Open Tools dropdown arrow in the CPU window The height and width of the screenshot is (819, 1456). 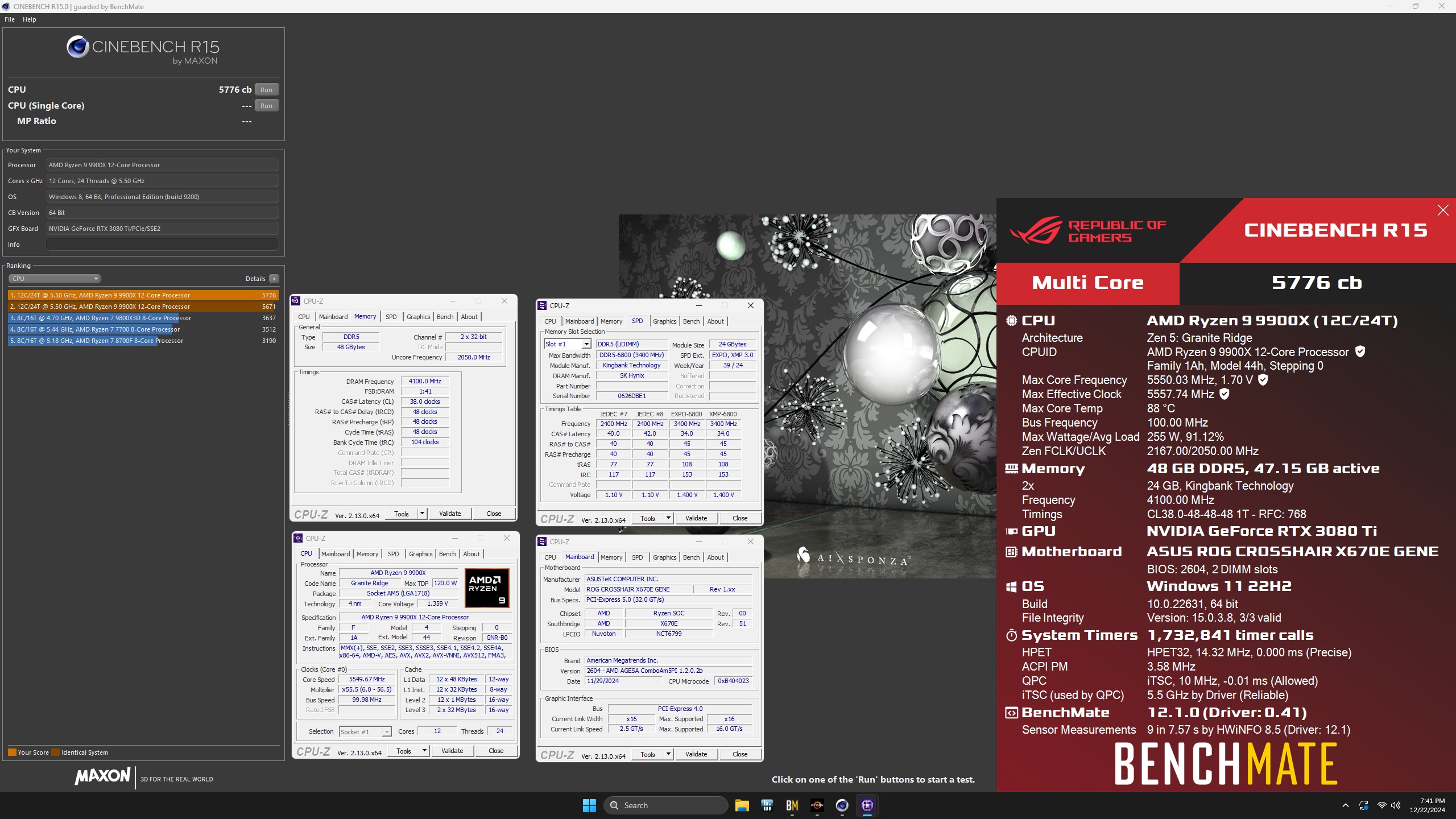click(424, 751)
